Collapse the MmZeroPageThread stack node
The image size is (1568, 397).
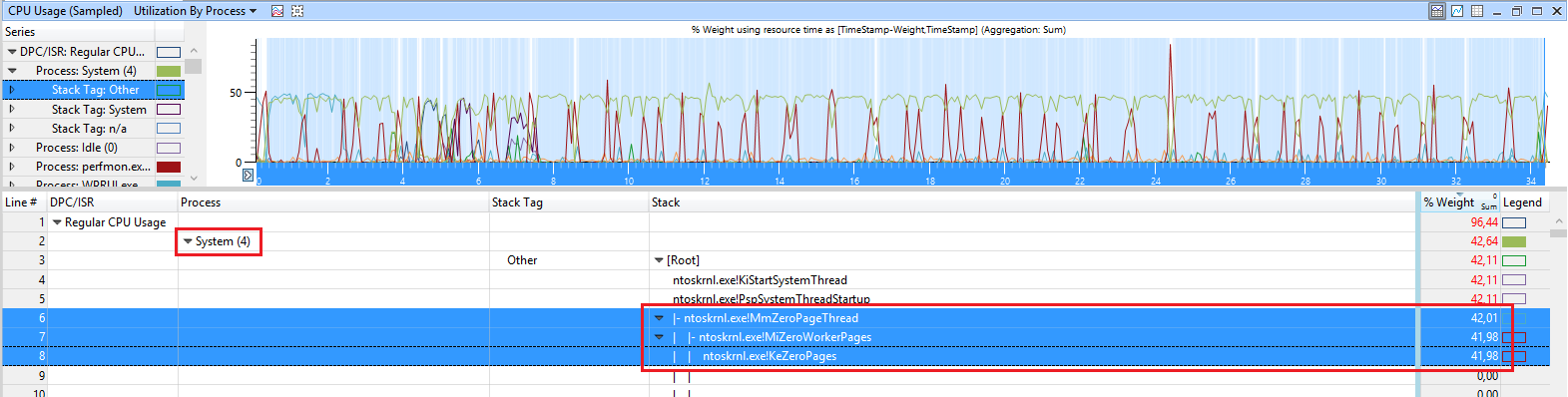(659, 318)
